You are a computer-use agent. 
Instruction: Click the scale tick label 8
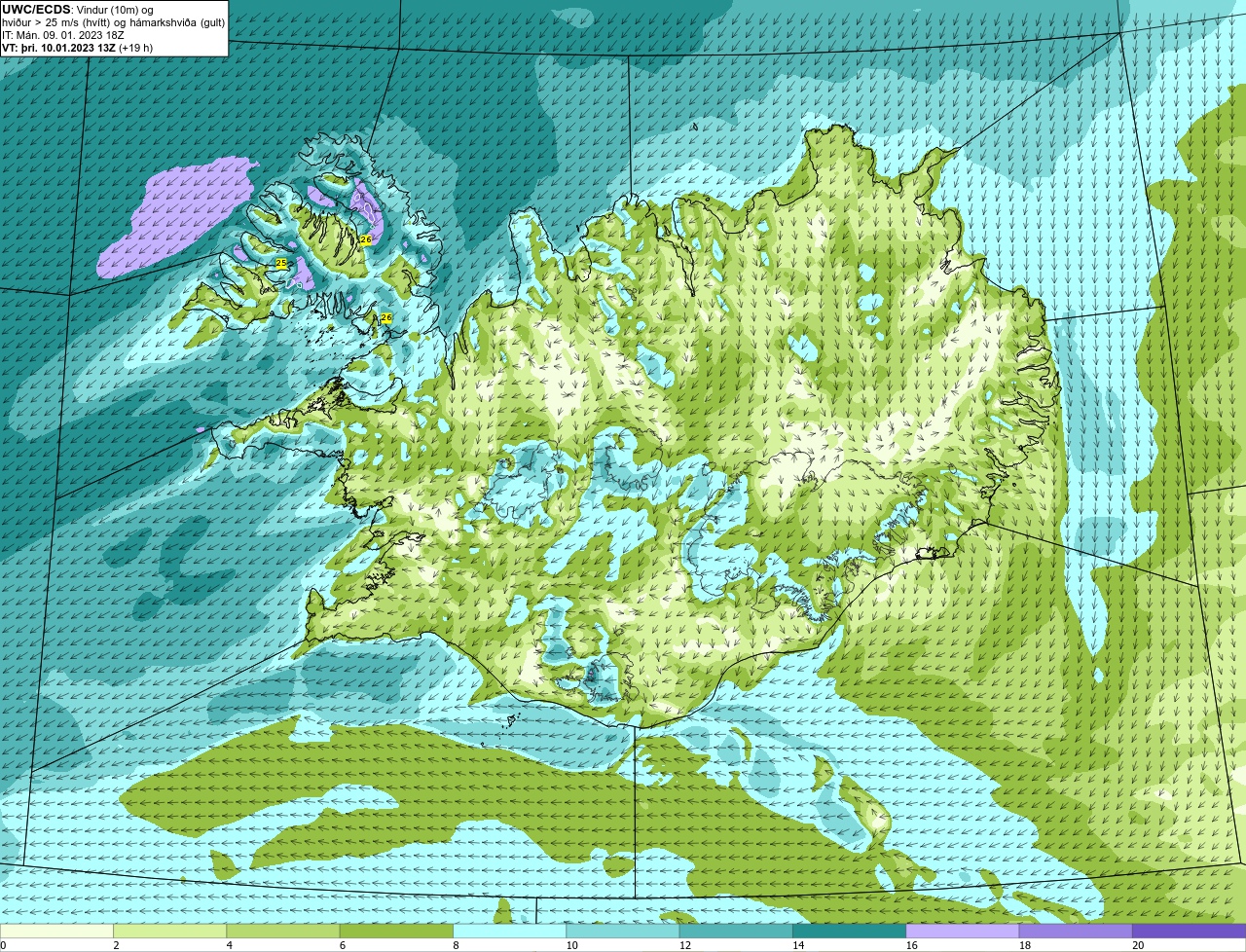[x=456, y=945]
